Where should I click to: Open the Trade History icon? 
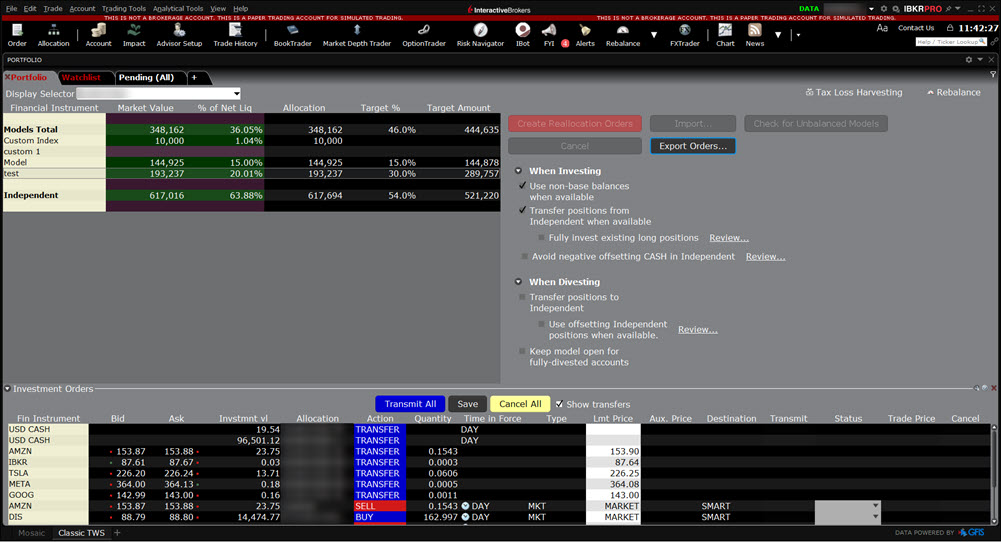(235, 34)
